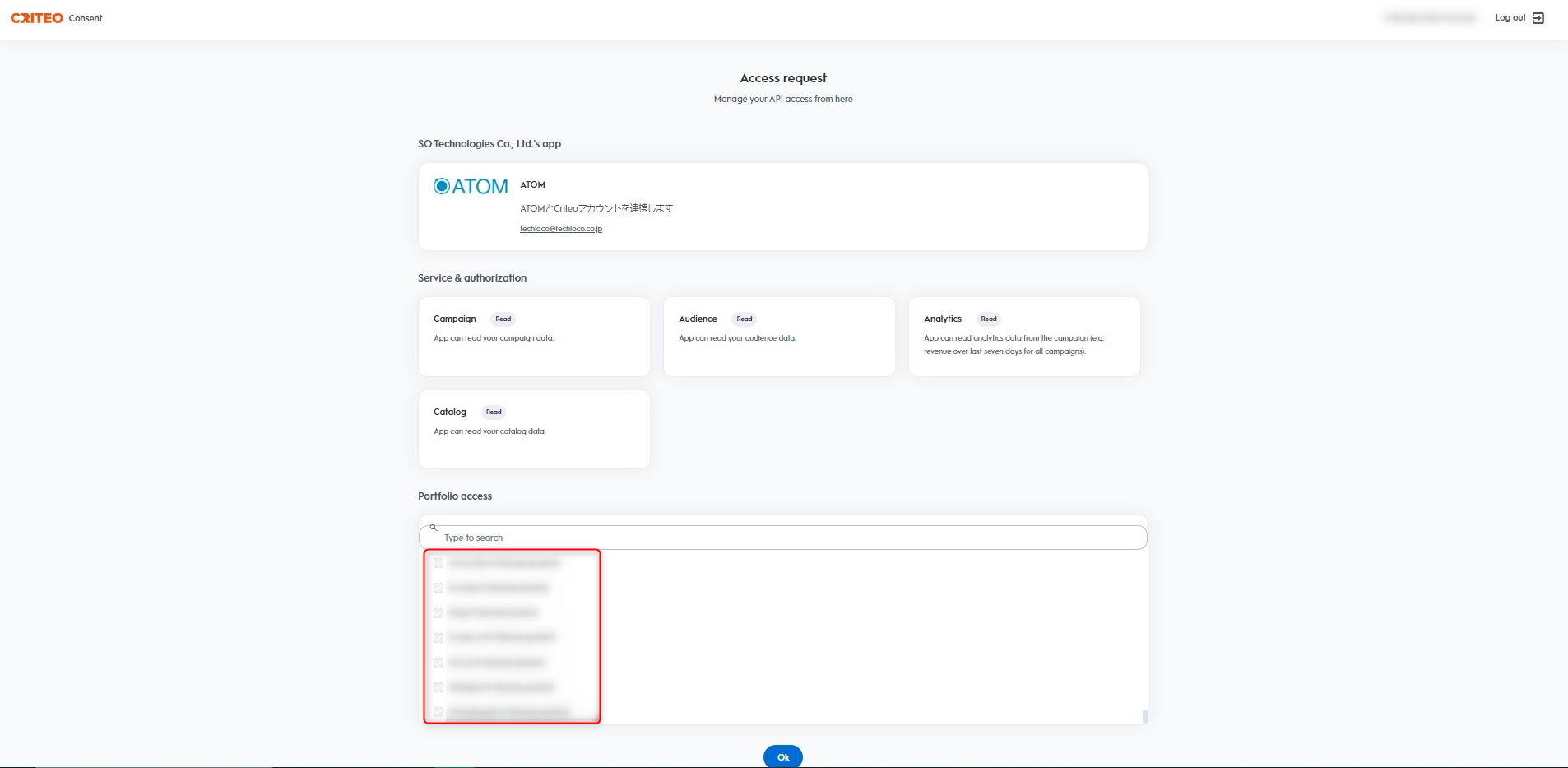This screenshot has width=1568, height=768.
Task: Click the ATOM app logo
Action: 471,187
